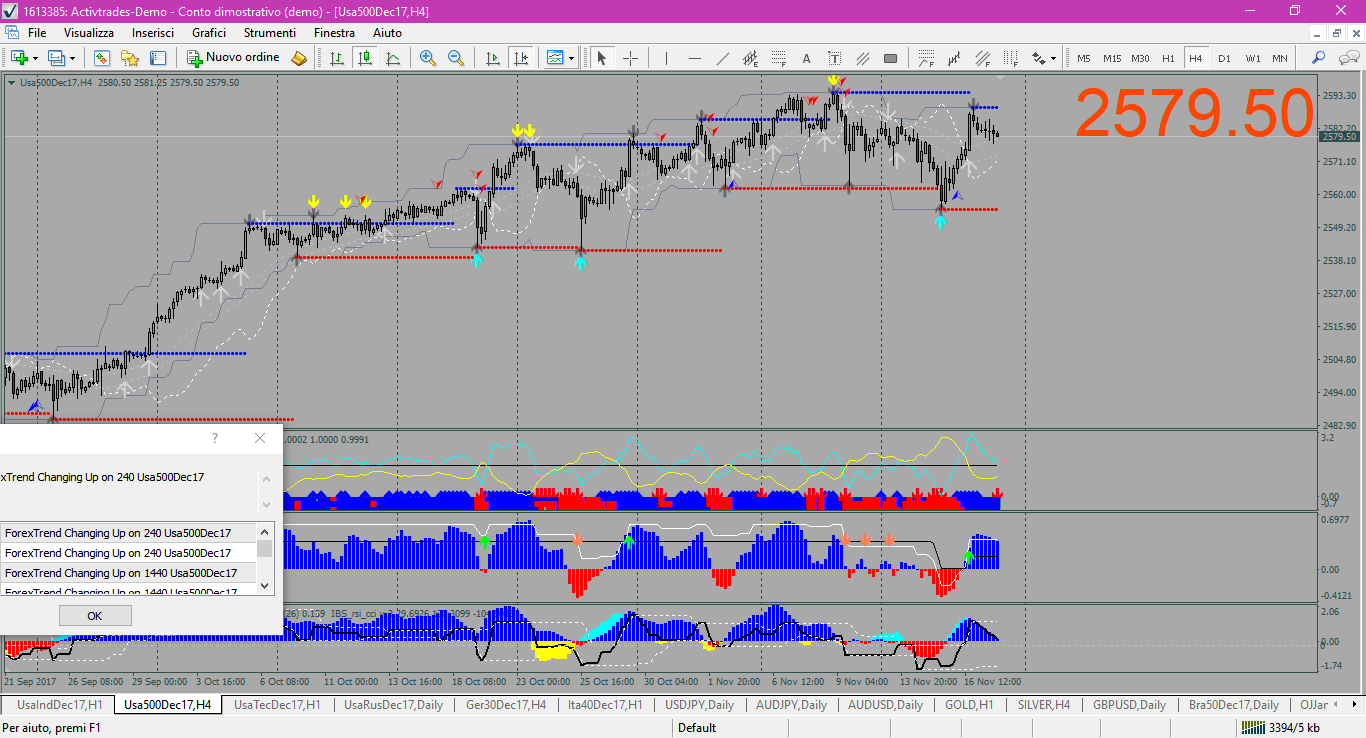Switch to GOLD,H1 chart tab
Screen dimensions: 1366x738
pos(969,705)
